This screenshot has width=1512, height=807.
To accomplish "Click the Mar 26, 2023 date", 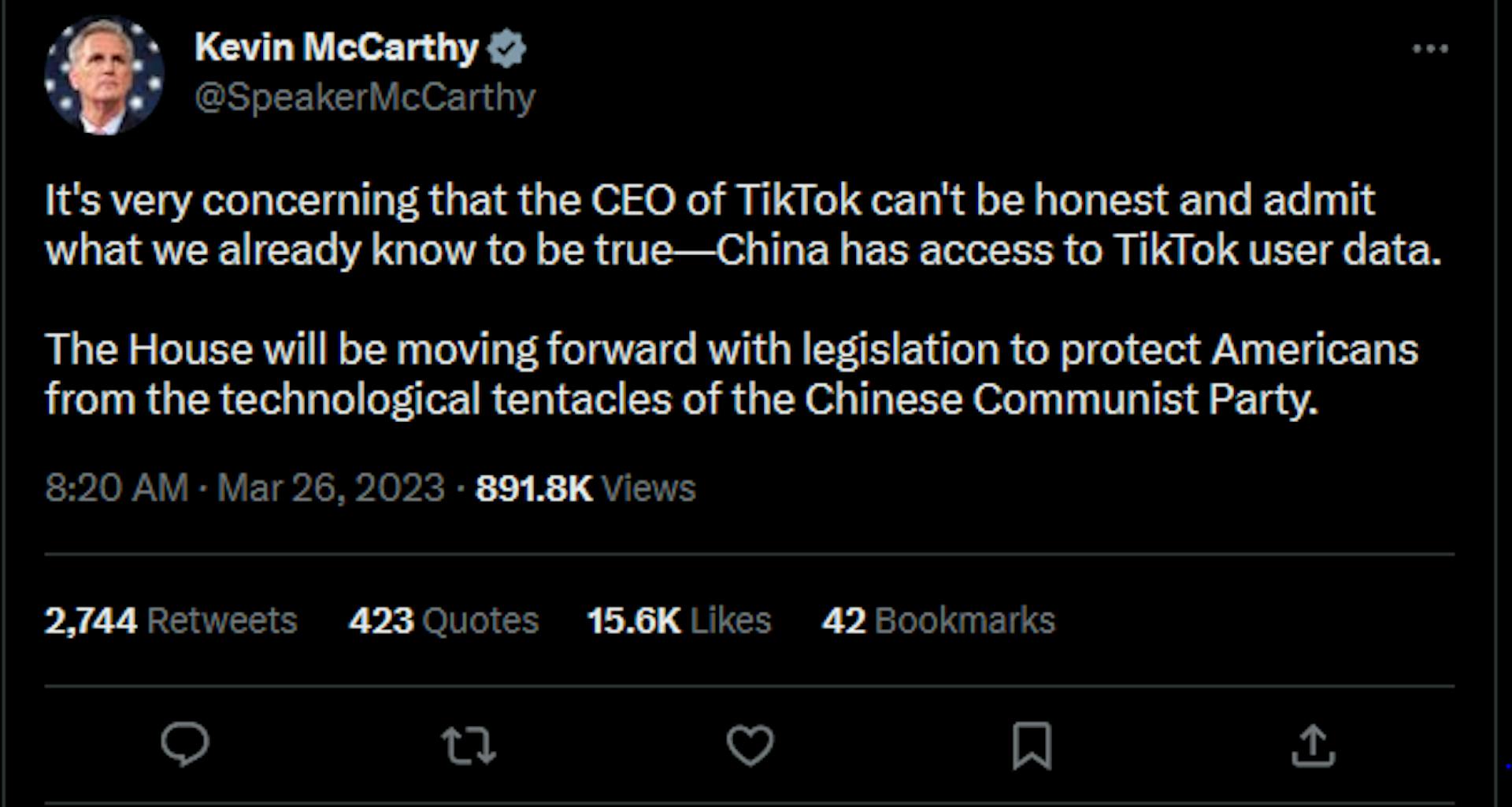I will pyautogui.click(x=331, y=487).
